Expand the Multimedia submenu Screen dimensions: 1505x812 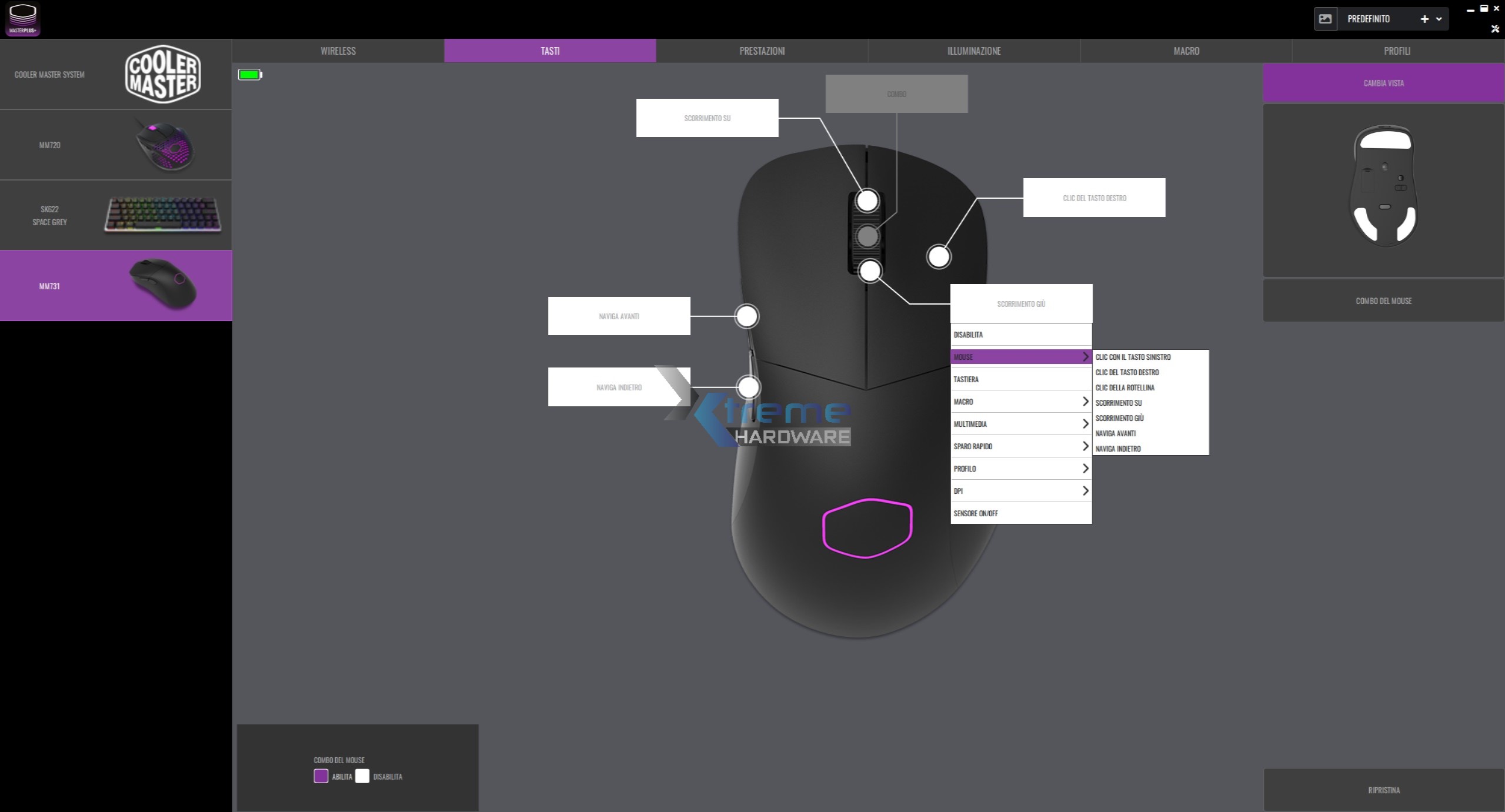[1021, 424]
